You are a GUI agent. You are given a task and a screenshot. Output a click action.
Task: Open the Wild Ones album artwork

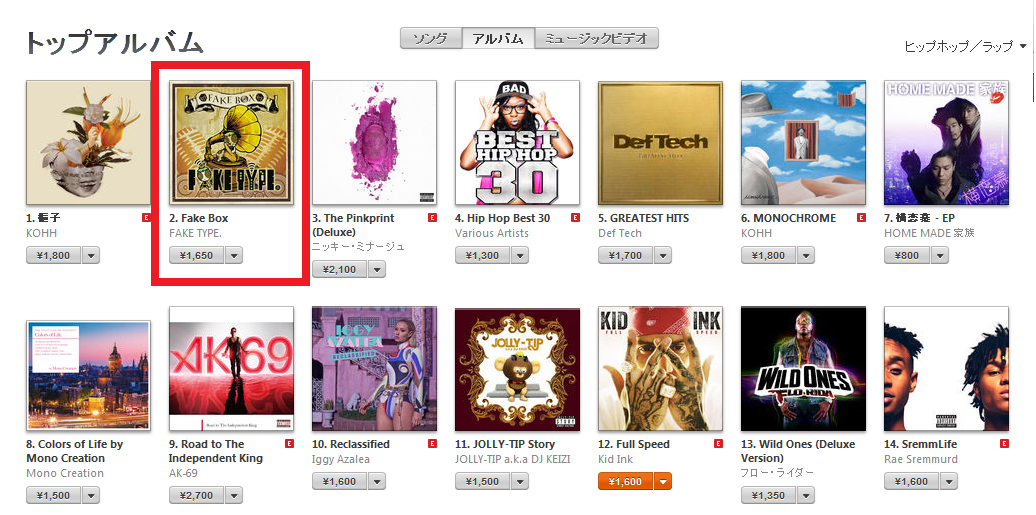click(x=803, y=369)
